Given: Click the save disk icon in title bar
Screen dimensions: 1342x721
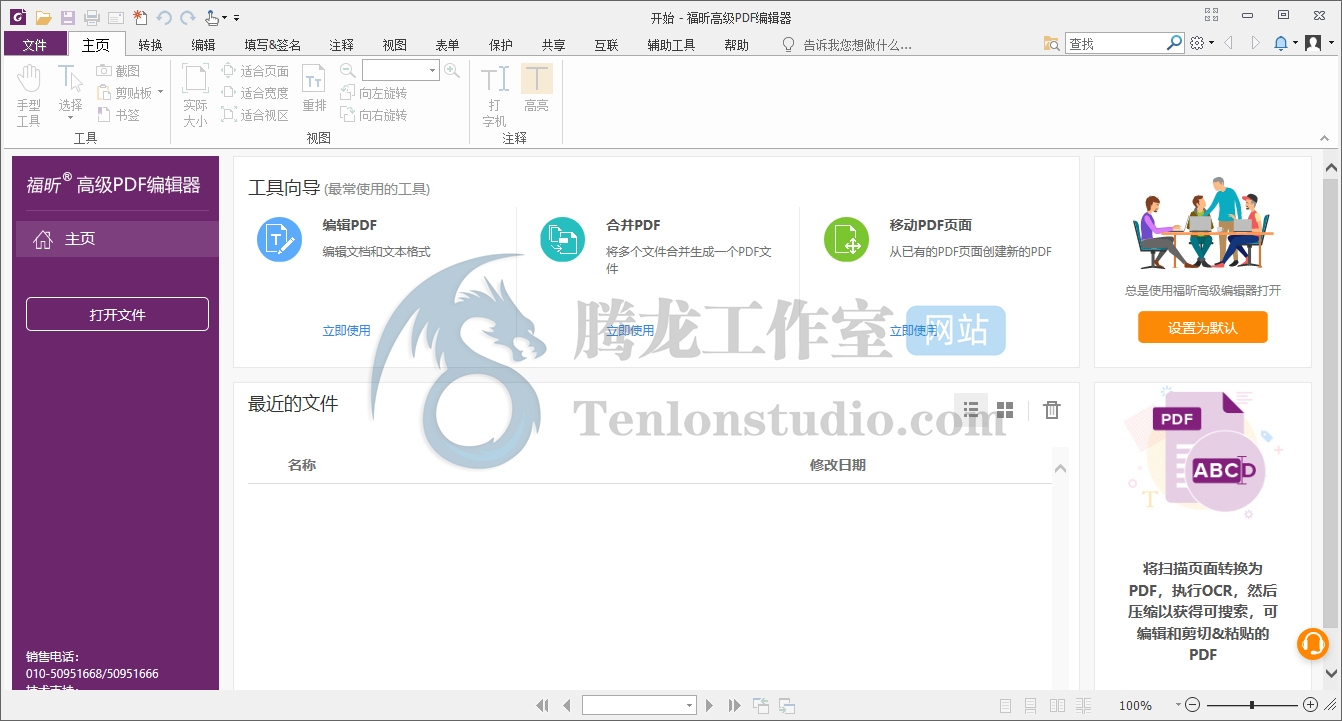Looking at the screenshot, I should [x=68, y=18].
